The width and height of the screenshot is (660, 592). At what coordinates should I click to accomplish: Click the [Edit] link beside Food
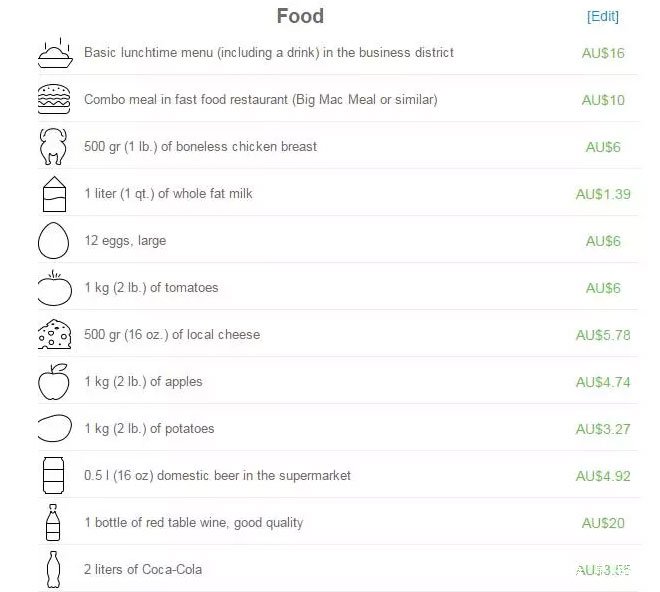602,16
